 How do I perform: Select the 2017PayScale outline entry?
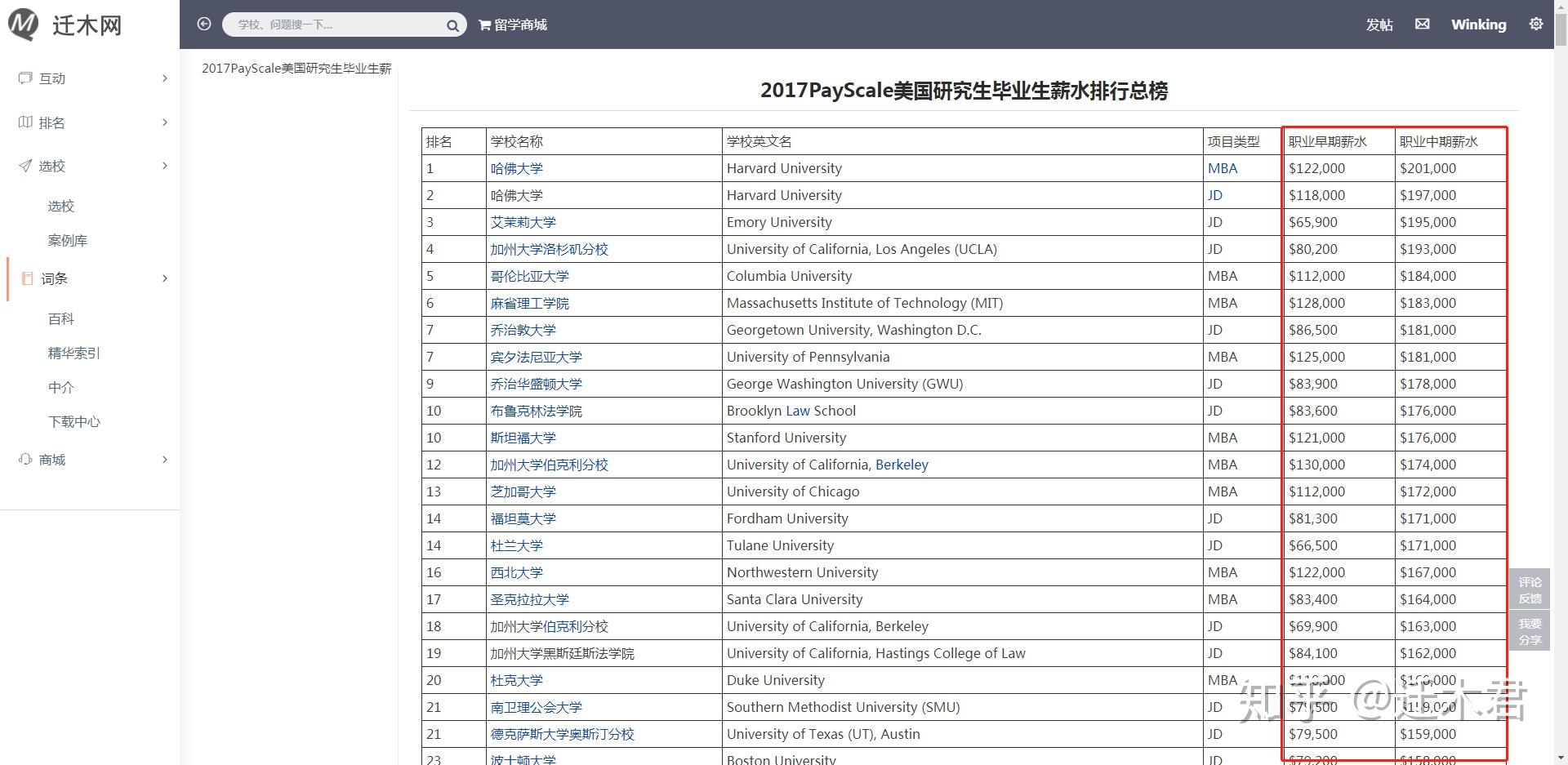296,69
